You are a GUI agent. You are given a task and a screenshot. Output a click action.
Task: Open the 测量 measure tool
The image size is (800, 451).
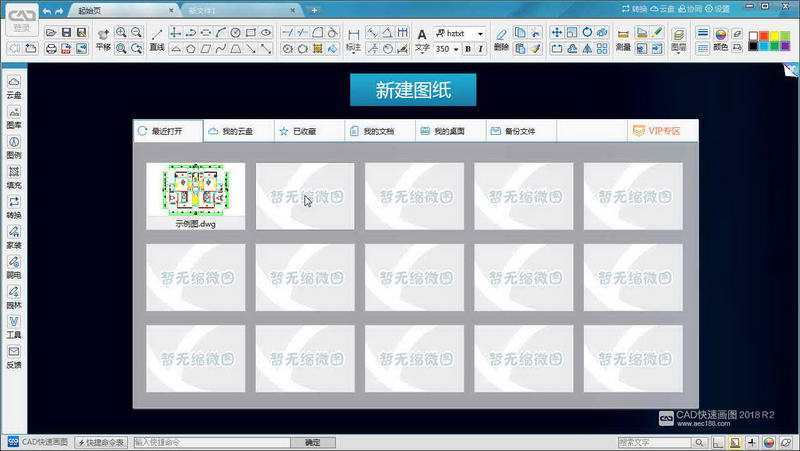[623, 39]
